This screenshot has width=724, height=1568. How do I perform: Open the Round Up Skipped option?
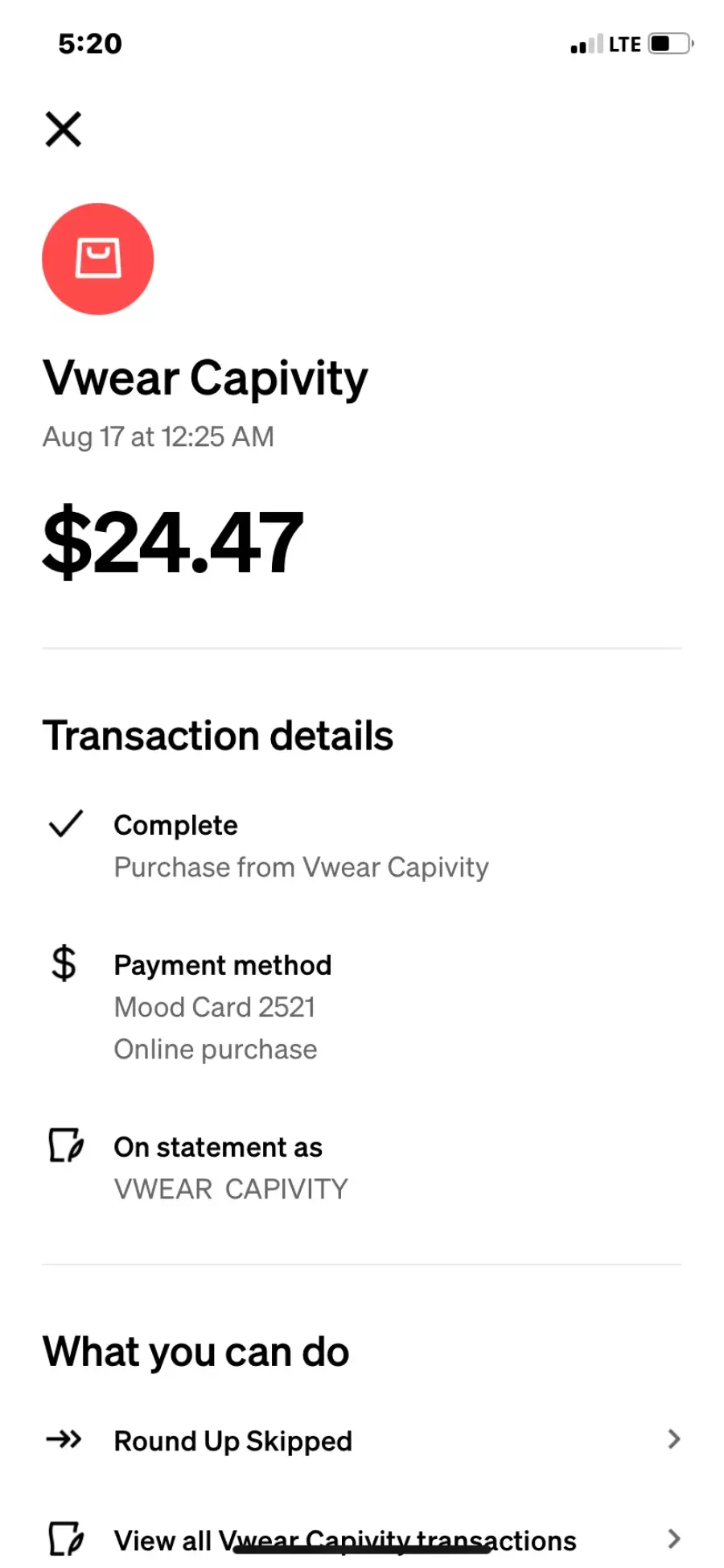tap(233, 1441)
